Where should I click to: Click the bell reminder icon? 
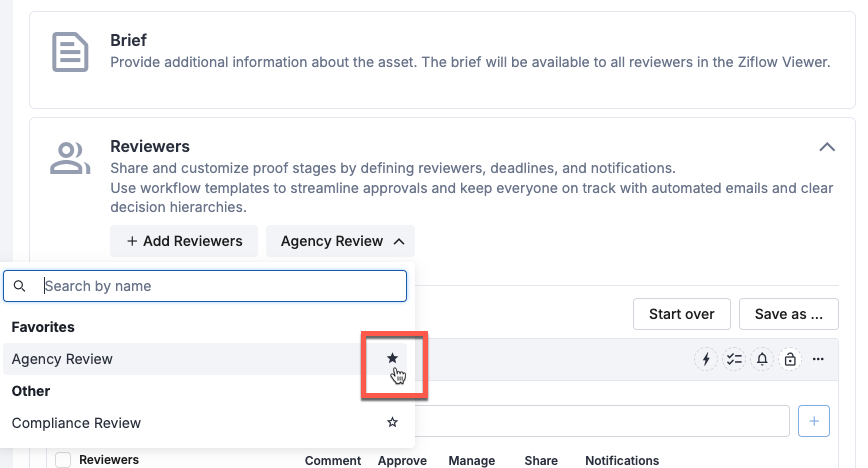coord(762,359)
